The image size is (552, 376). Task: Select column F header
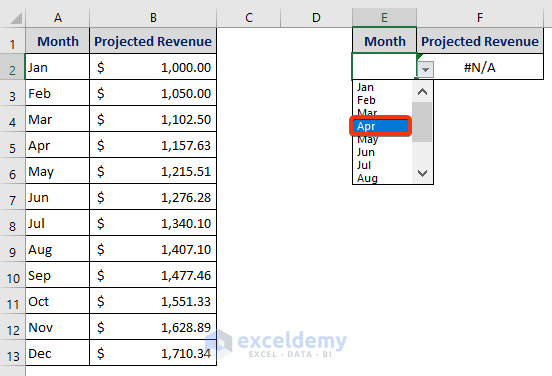[x=480, y=18]
